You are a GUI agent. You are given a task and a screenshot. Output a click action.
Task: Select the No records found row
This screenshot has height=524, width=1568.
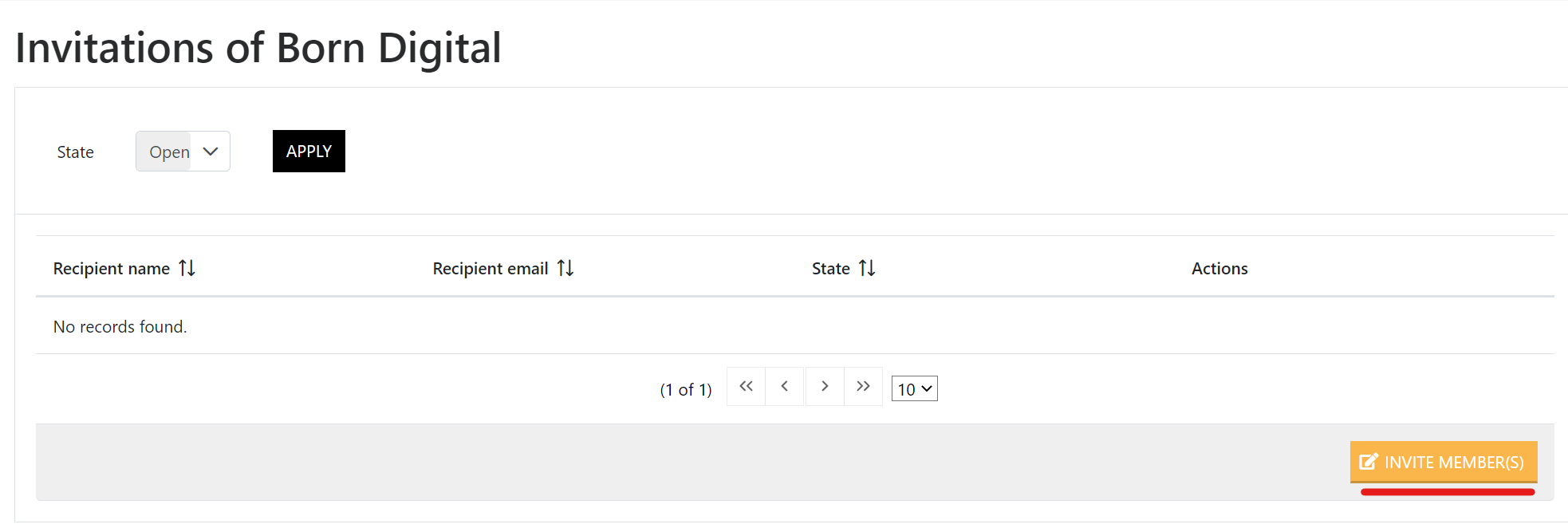pyautogui.click(x=795, y=326)
